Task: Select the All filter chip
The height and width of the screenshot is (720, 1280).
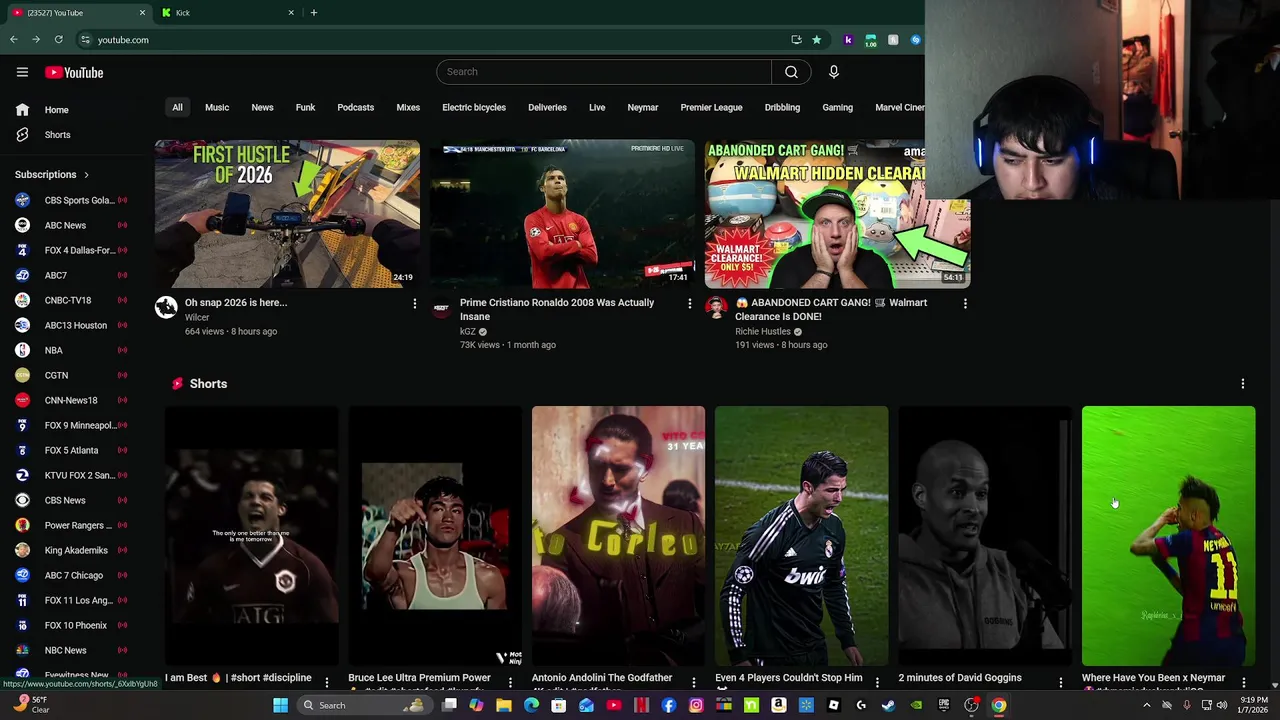Action: coord(177,107)
